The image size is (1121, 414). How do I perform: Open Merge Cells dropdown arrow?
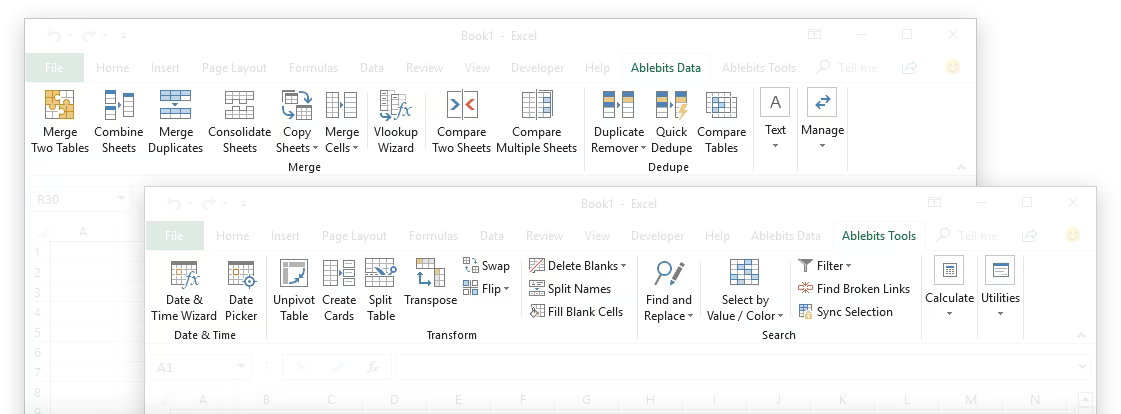click(x=355, y=149)
